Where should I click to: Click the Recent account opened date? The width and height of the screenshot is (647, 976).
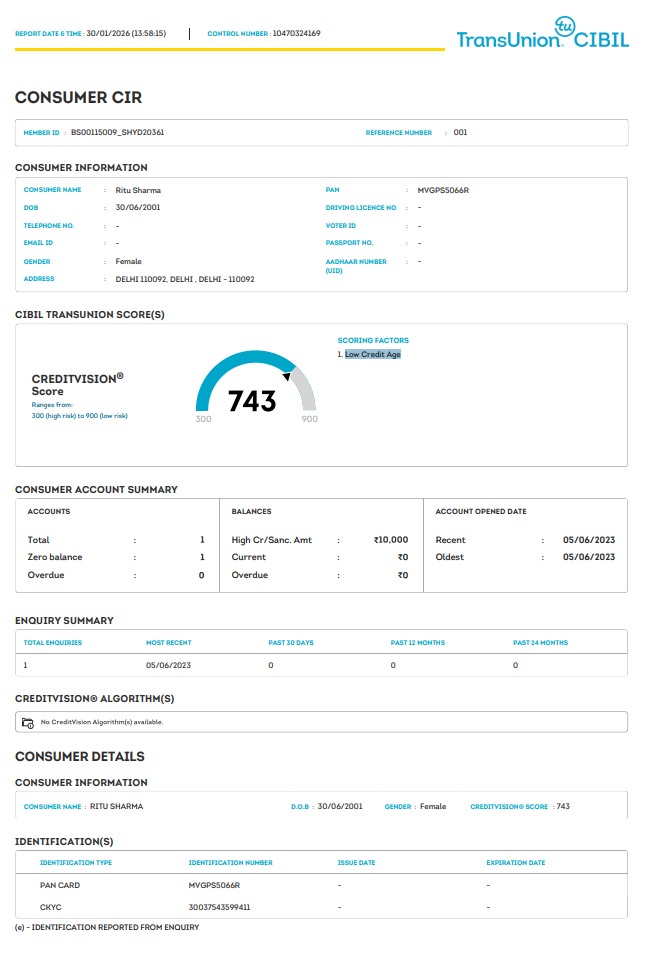tap(588, 540)
